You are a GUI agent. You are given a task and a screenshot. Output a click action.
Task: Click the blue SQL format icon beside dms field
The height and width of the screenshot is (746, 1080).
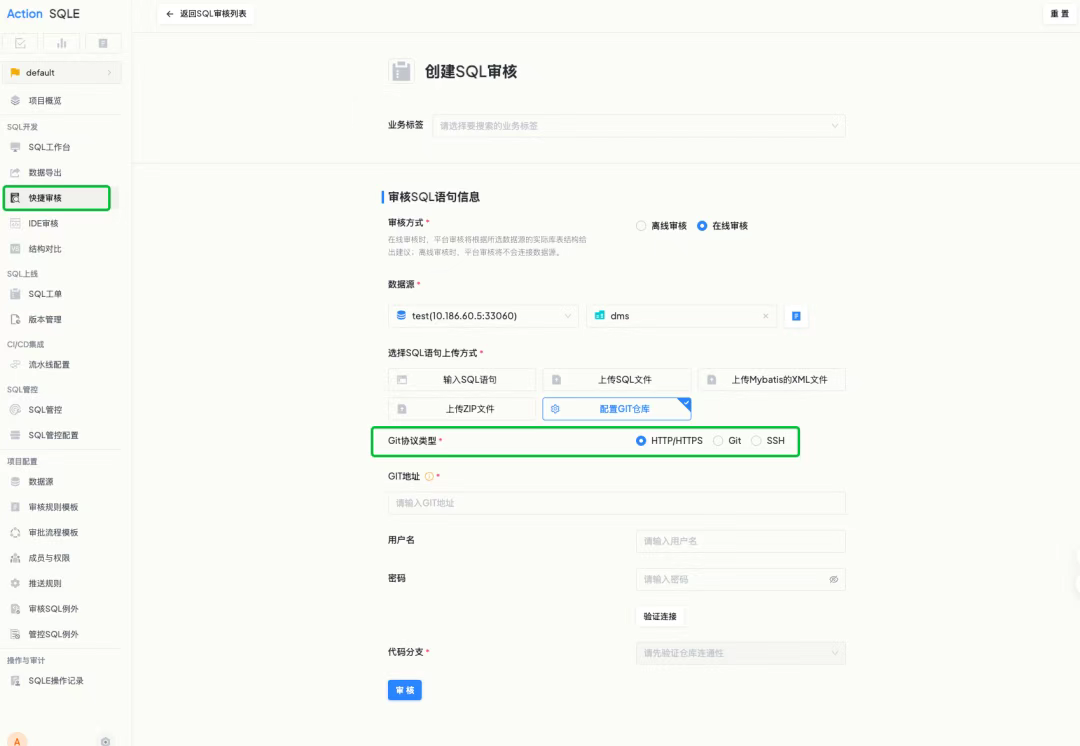click(x=796, y=316)
